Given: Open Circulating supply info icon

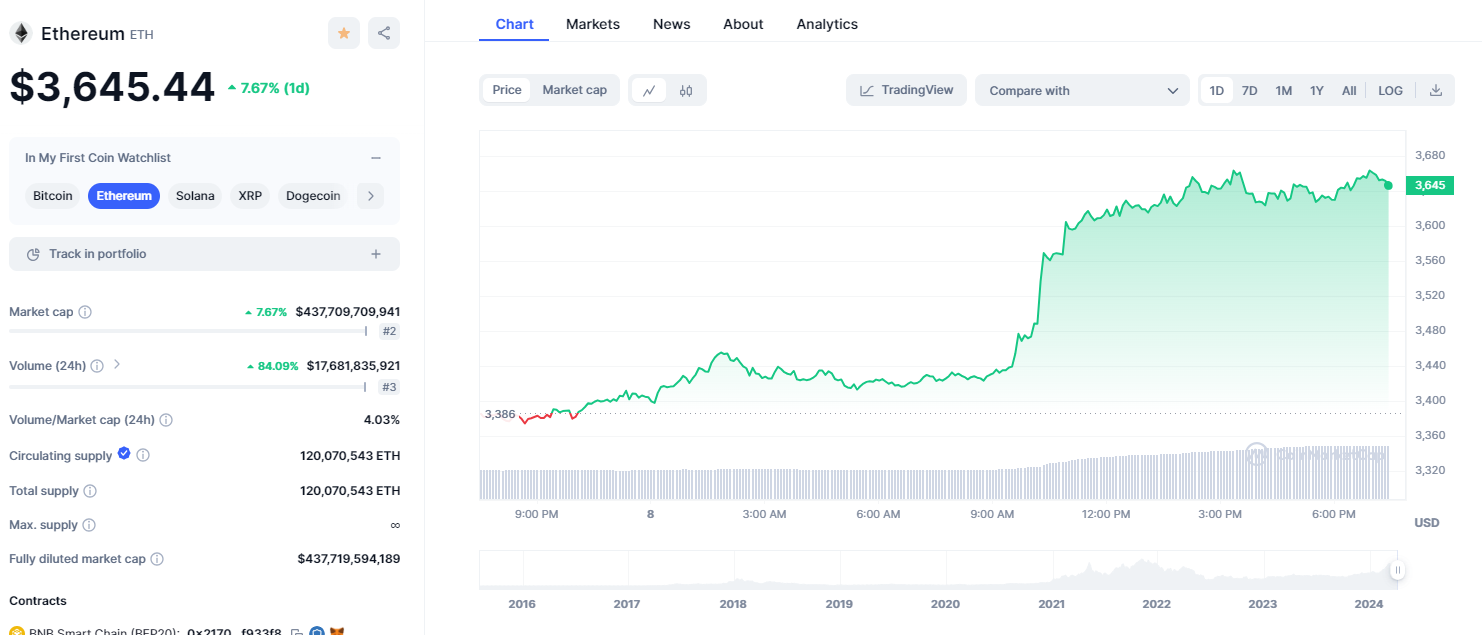Looking at the screenshot, I should 143,455.
